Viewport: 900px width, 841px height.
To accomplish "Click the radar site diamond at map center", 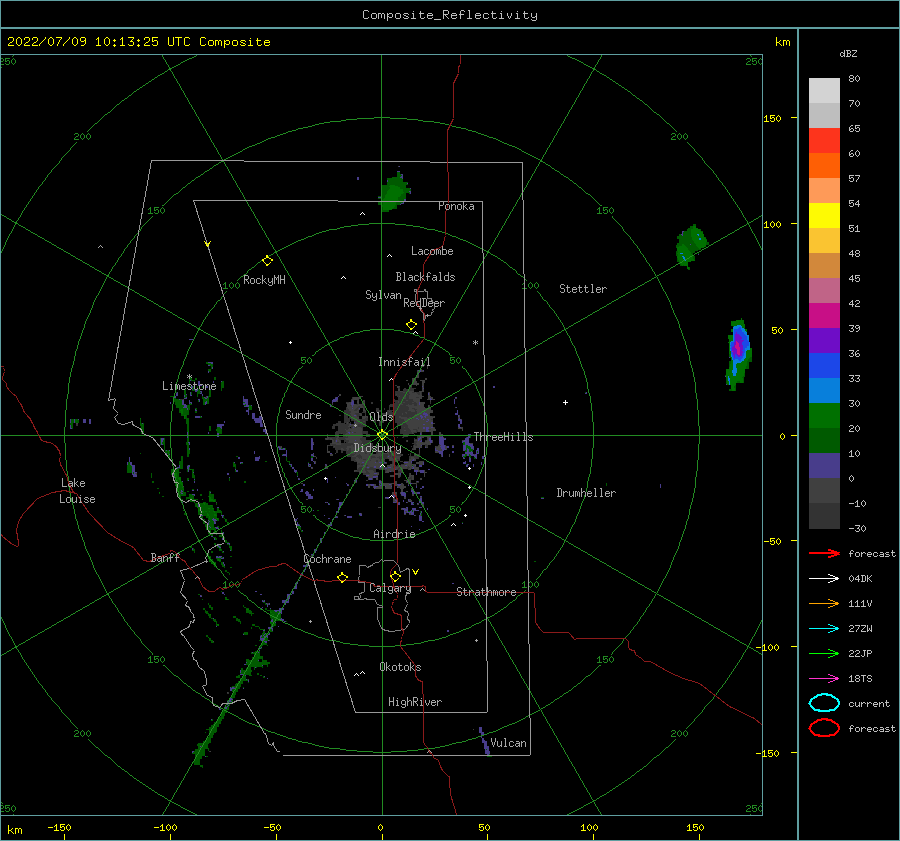I will pyautogui.click(x=382, y=435).
